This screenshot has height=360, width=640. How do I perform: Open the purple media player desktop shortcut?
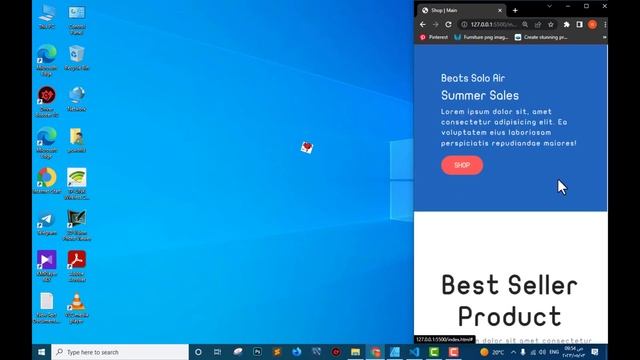pyautogui.click(x=47, y=266)
